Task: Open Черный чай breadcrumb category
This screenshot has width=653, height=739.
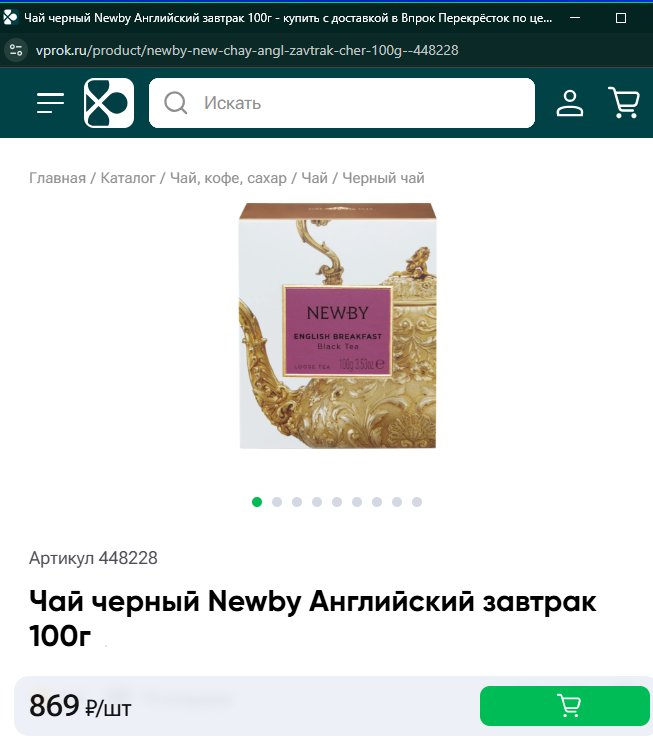Action: 383,178
